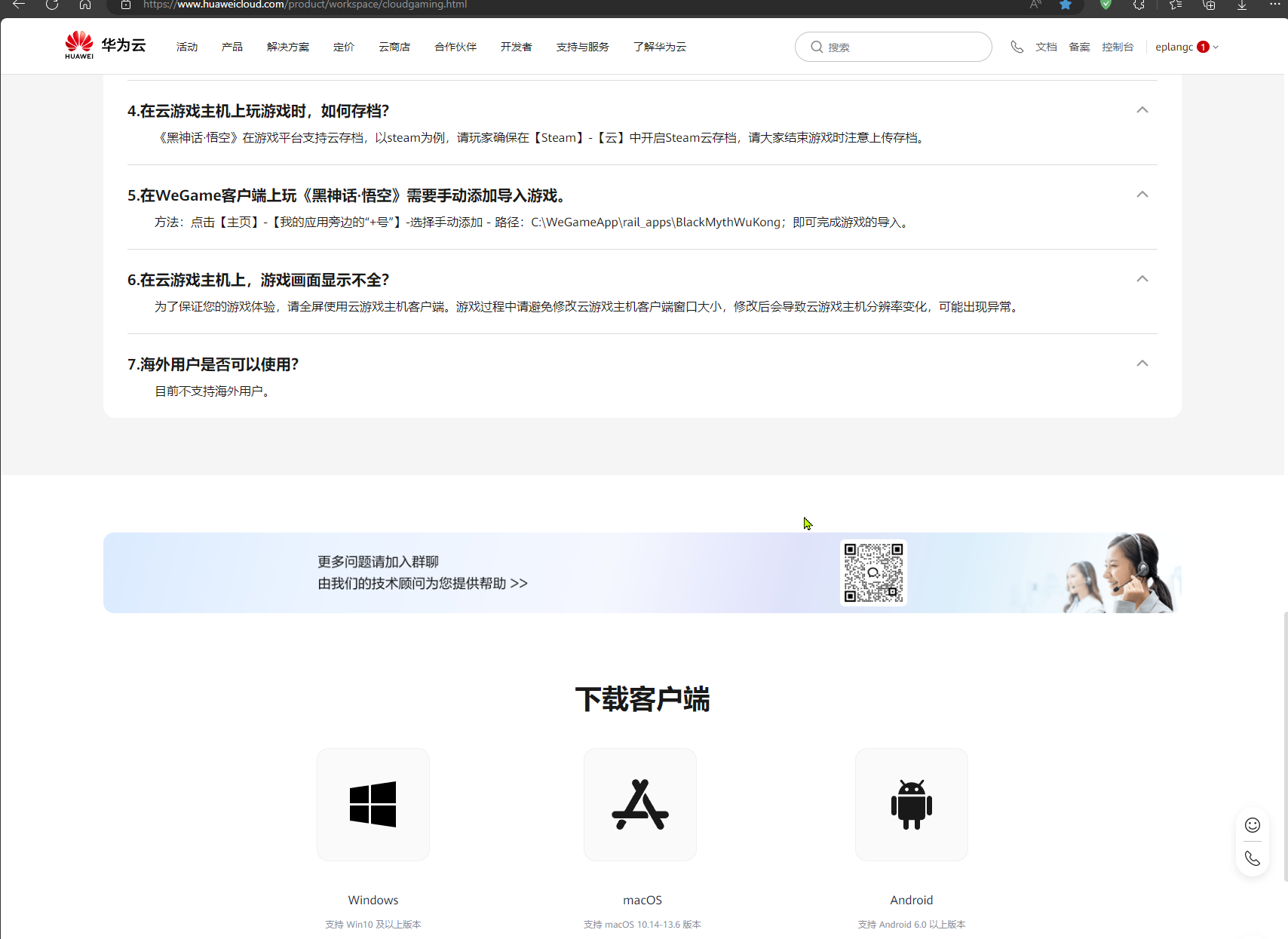Click the read aloud icon in address bar
The height and width of the screenshot is (939, 1288).
pyautogui.click(x=1035, y=5)
